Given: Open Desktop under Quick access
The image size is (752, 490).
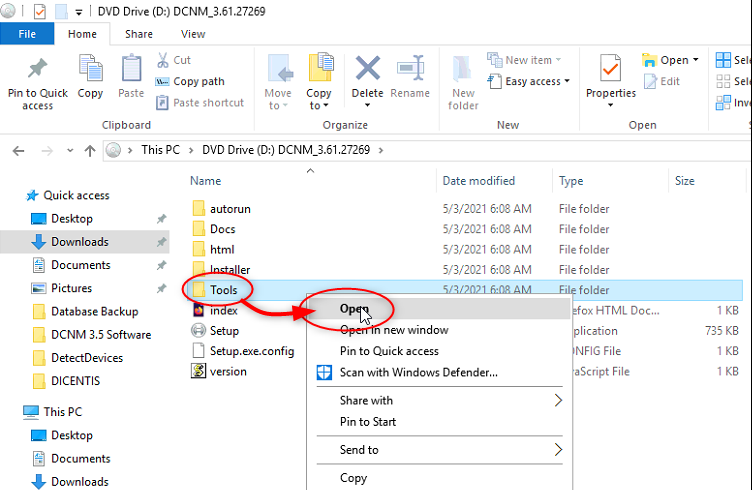Looking at the screenshot, I should [x=72, y=219].
